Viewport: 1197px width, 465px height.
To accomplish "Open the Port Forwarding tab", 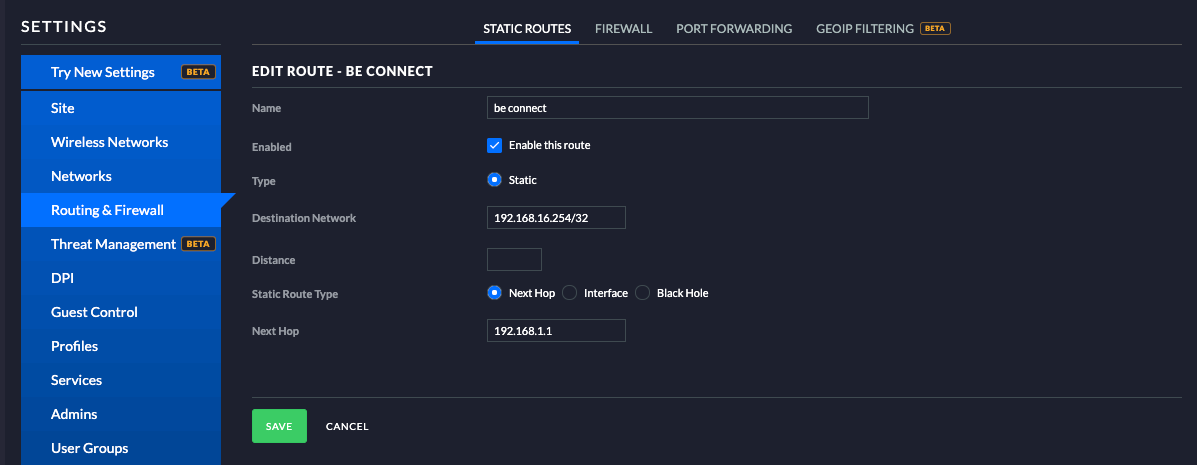I will (x=734, y=29).
